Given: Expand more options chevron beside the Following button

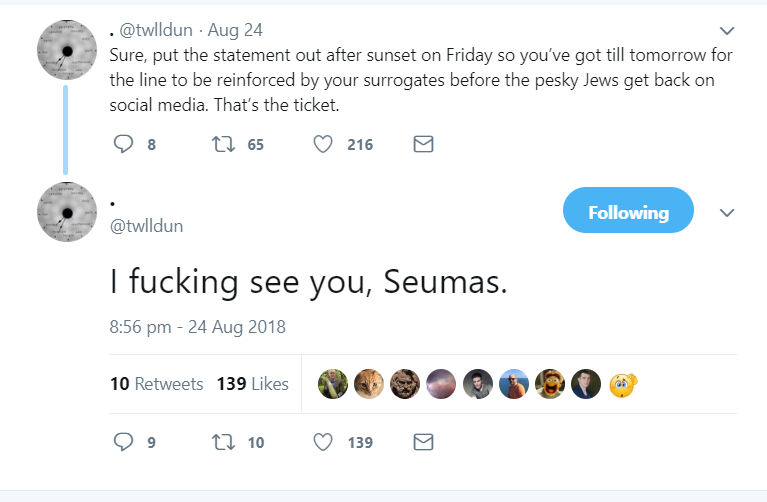Looking at the screenshot, I should tap(727, 212).
